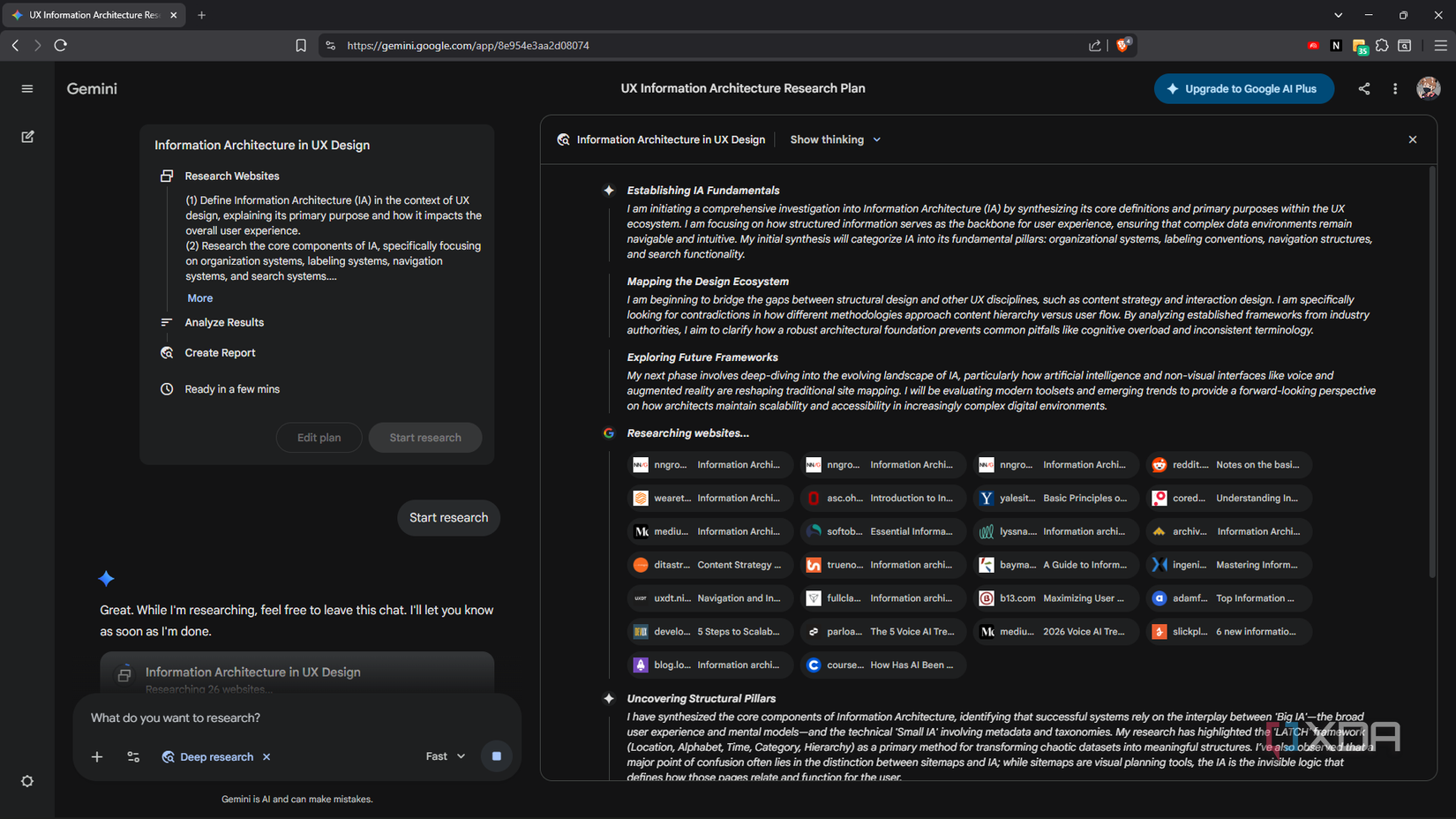Stop the response with stop button

pyautogui.click(x=497, y=756)
